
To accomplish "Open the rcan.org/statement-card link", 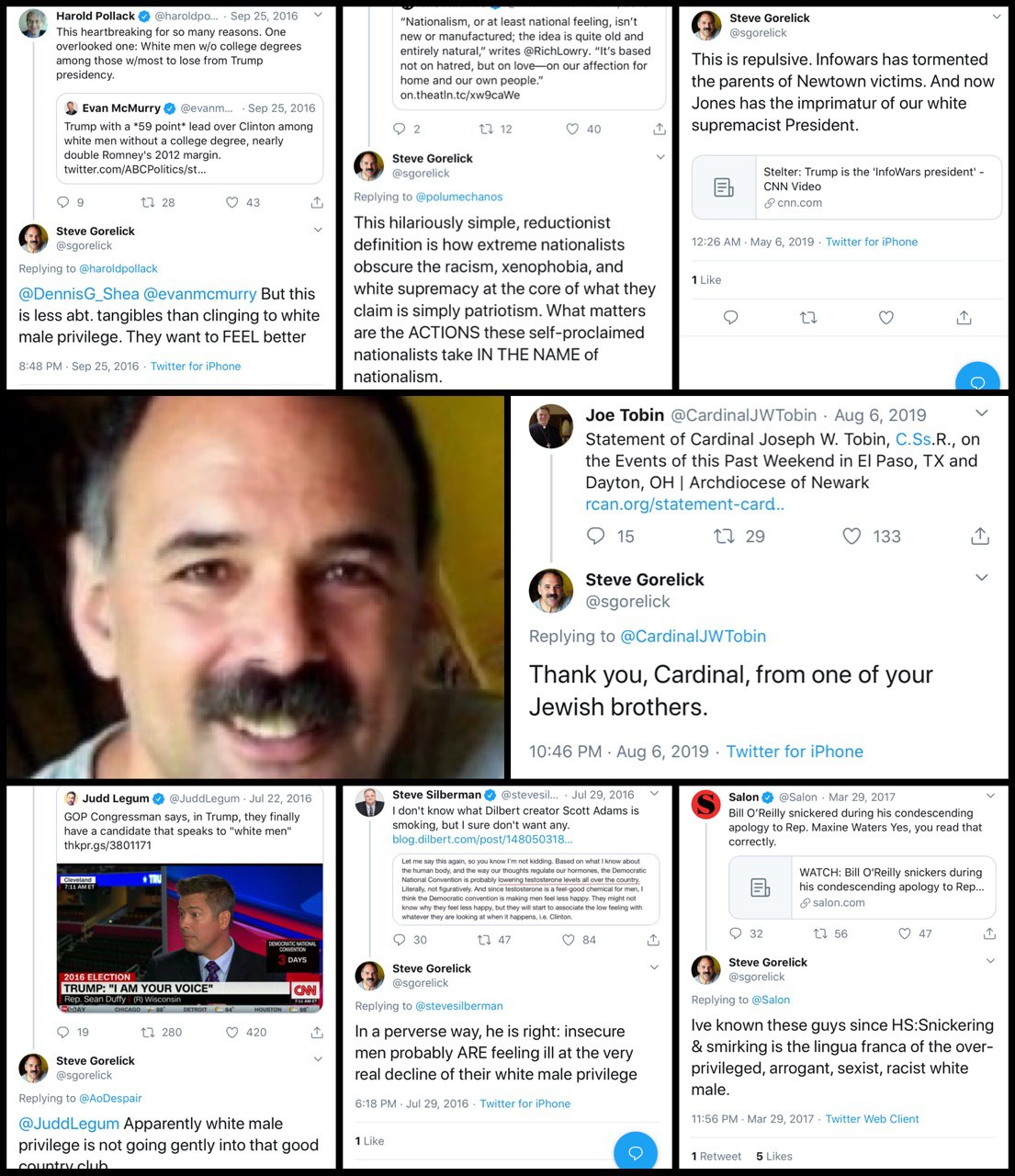I will pos(684,504).
